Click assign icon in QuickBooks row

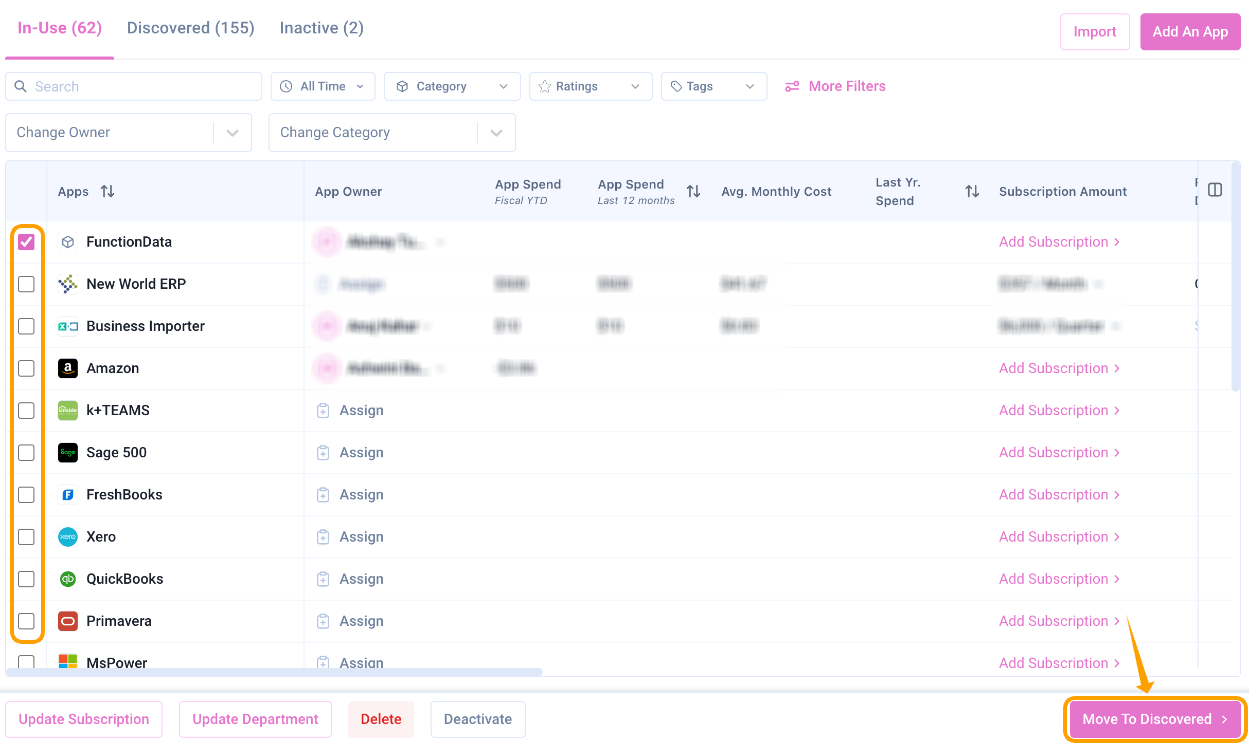tap(323, 578)
